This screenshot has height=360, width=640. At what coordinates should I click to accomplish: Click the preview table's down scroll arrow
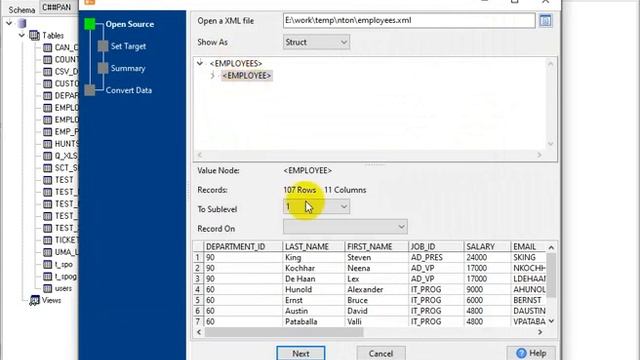(551, 321)
